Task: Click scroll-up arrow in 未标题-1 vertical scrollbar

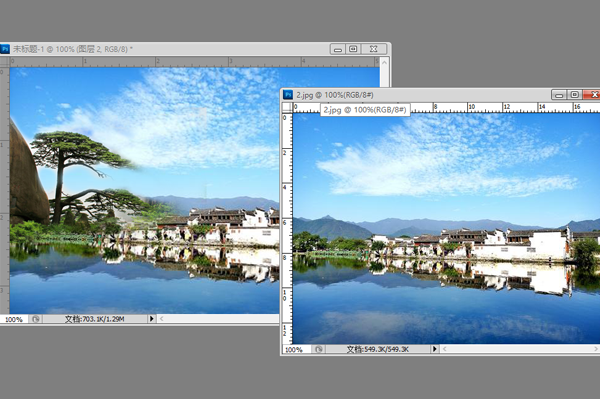Action: [385, 62]
